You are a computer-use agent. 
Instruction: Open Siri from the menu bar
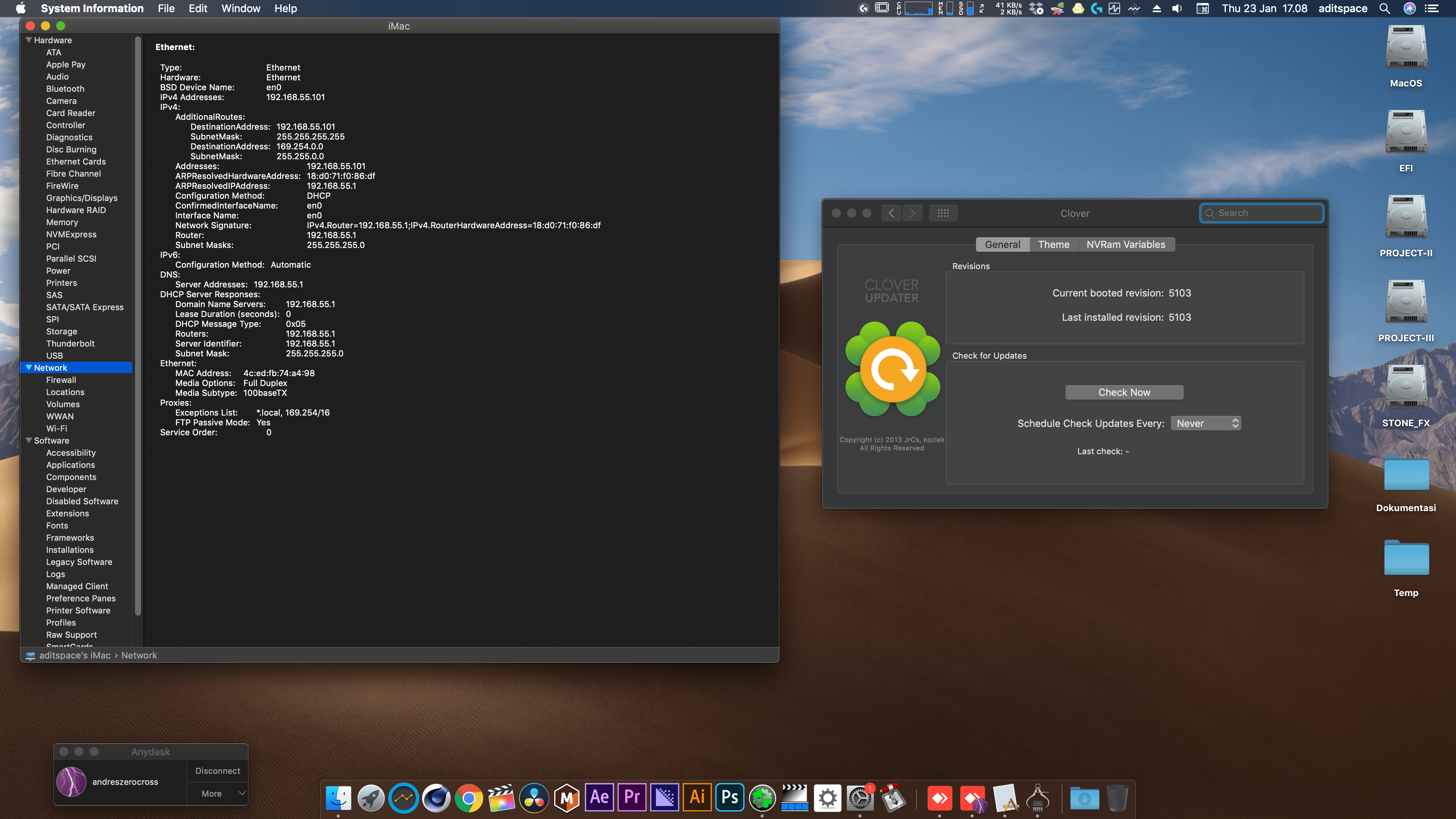click(1410, 8)
